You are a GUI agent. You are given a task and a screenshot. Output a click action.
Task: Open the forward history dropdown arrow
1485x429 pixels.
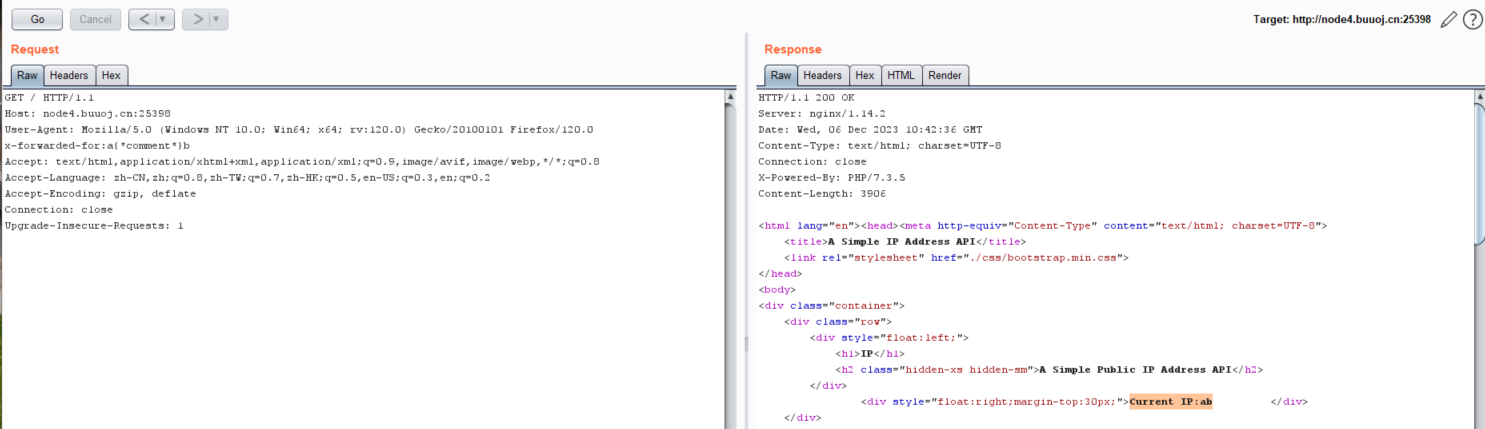pyautogui.click(x=216, y=19)
